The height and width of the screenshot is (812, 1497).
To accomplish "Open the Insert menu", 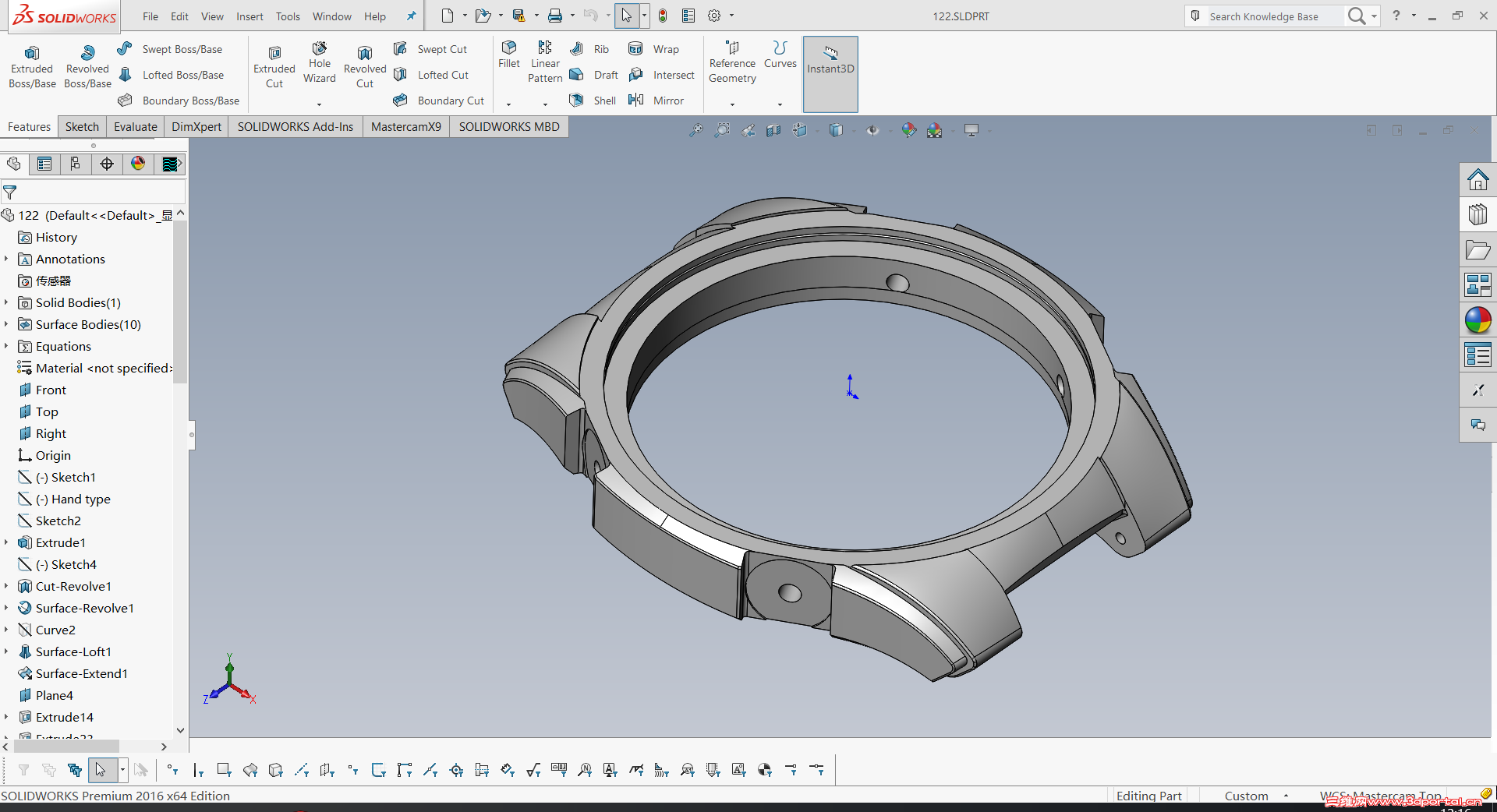I will [249, 16].
